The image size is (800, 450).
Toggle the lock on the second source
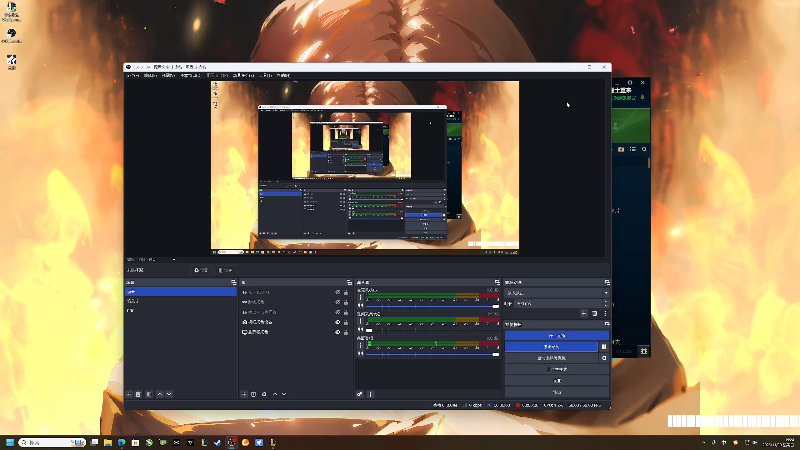[x=346, y=302]
